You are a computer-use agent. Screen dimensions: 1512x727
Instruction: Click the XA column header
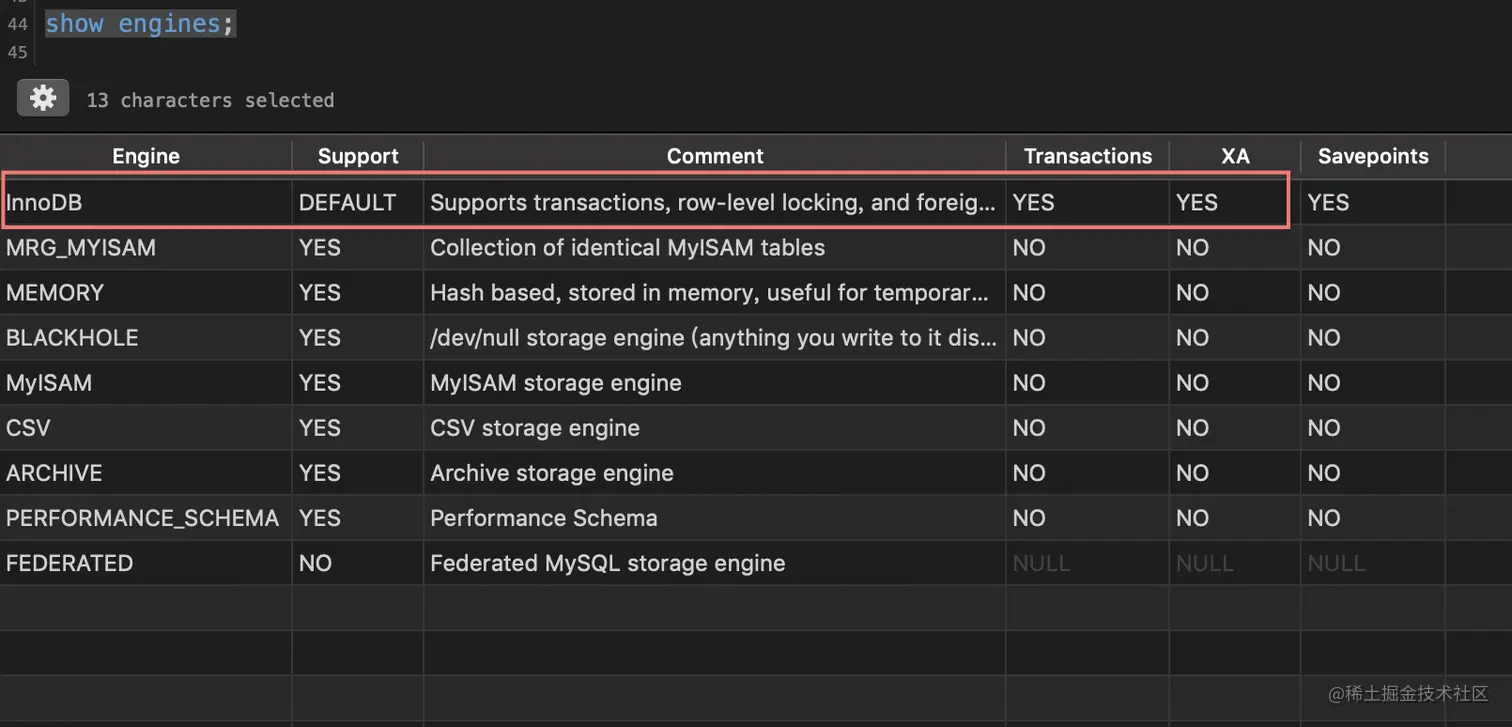[x=1235, y=156]
